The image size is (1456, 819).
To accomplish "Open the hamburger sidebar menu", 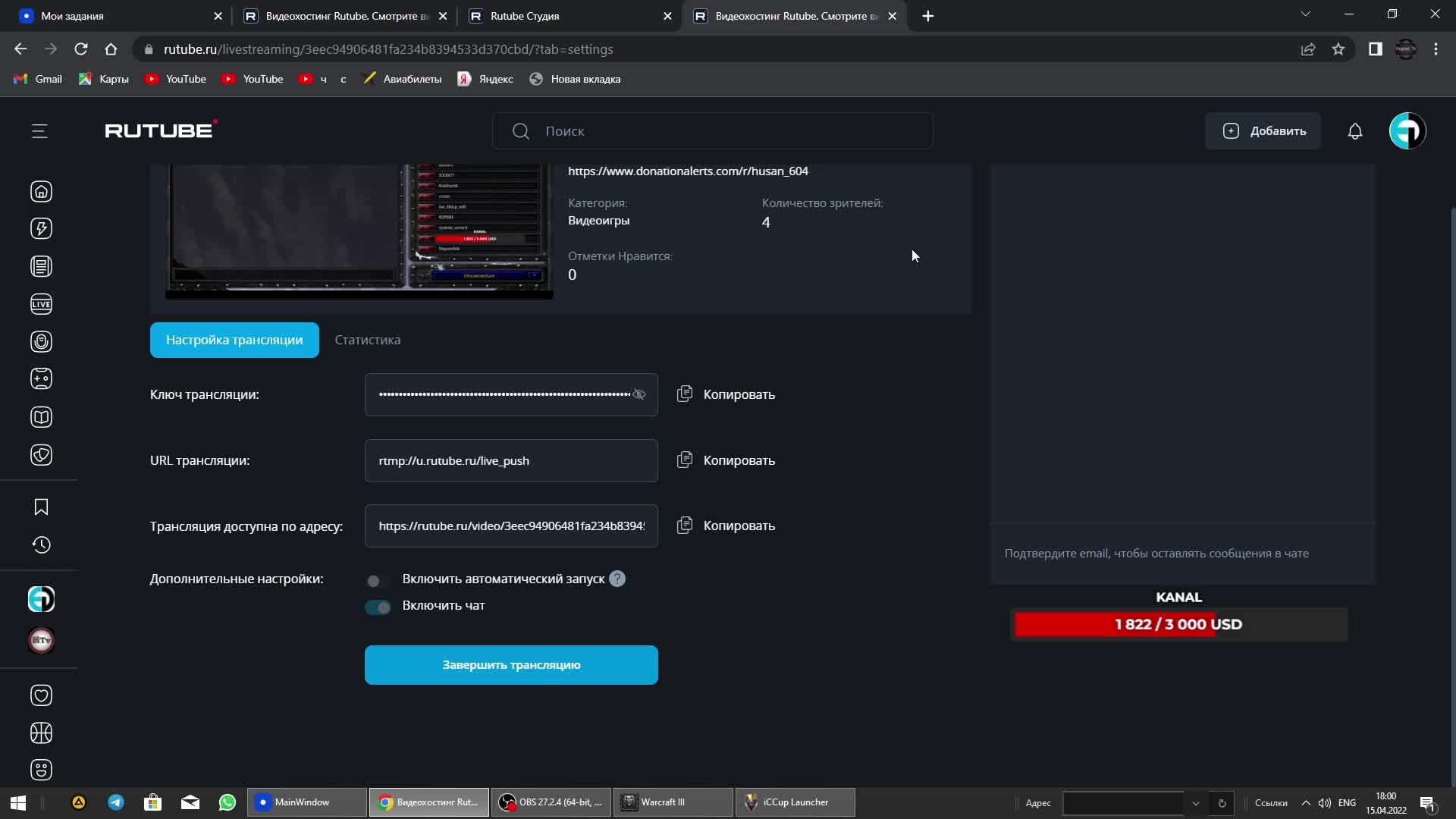I will (39, 131).
